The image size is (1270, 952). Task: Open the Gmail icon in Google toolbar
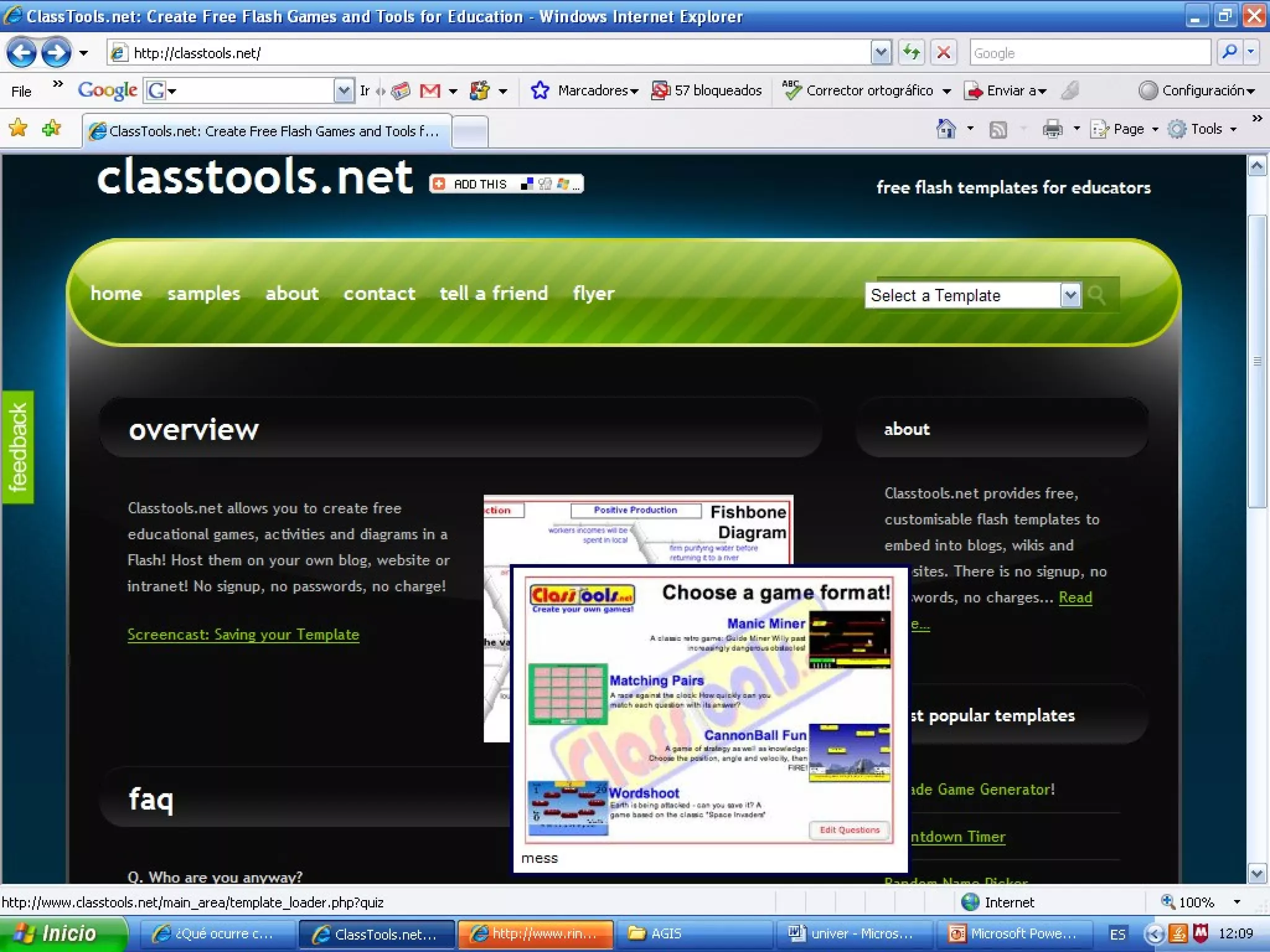(430, 91)
